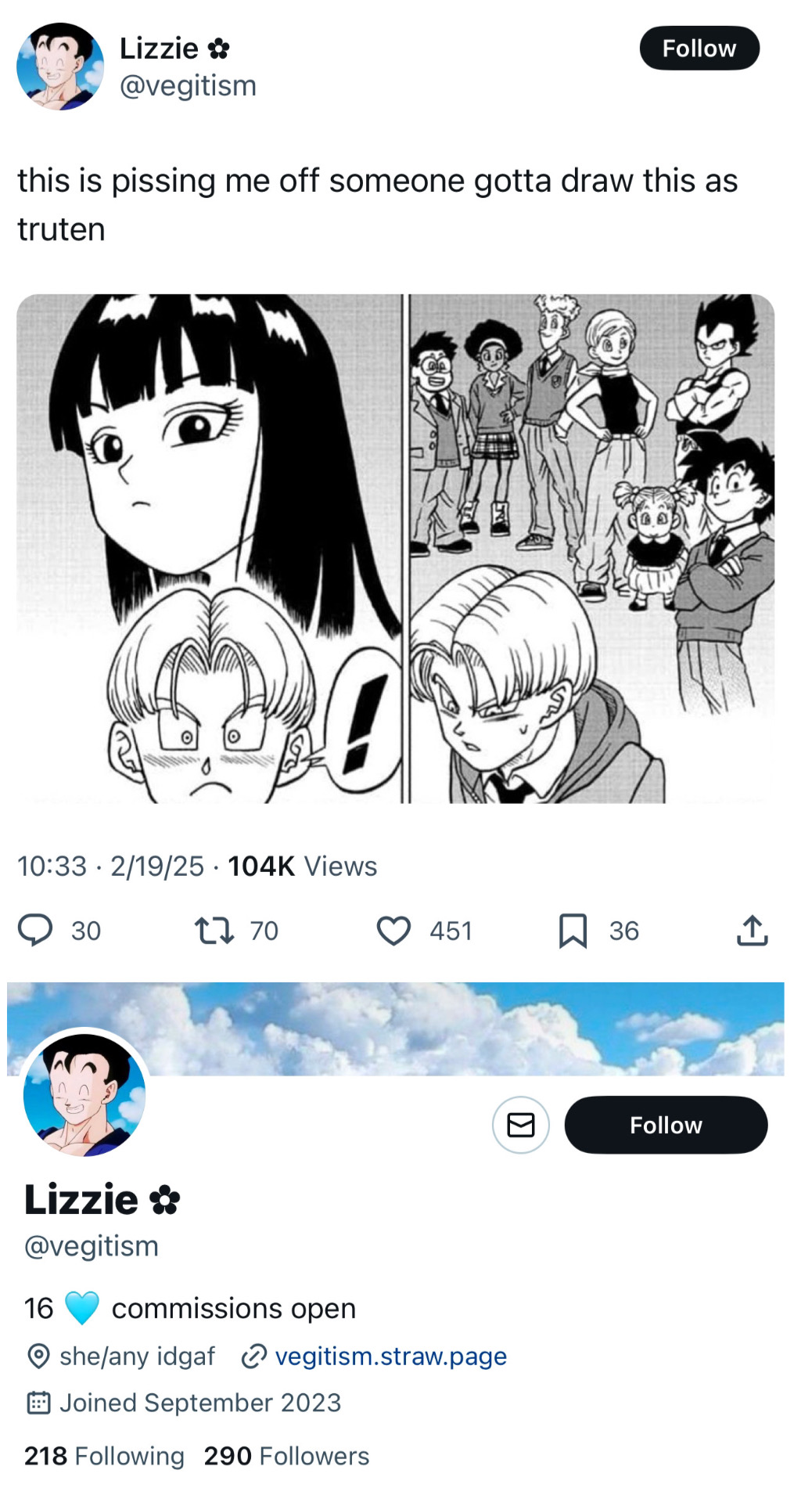
Task: Click the 104K Views count
Action: pos(302,866)
